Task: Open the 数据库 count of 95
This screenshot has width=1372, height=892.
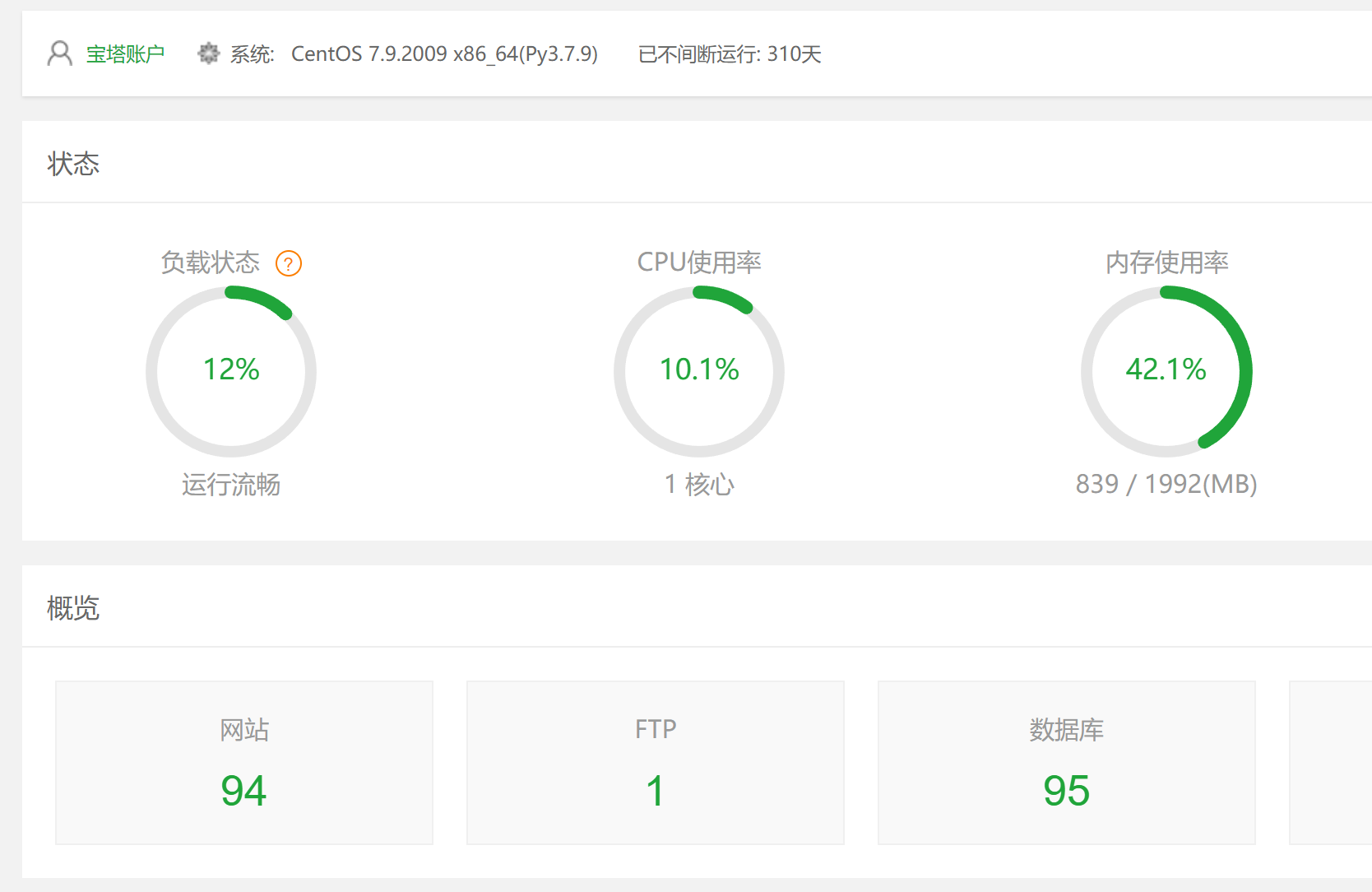Action: click(1066, 790)
